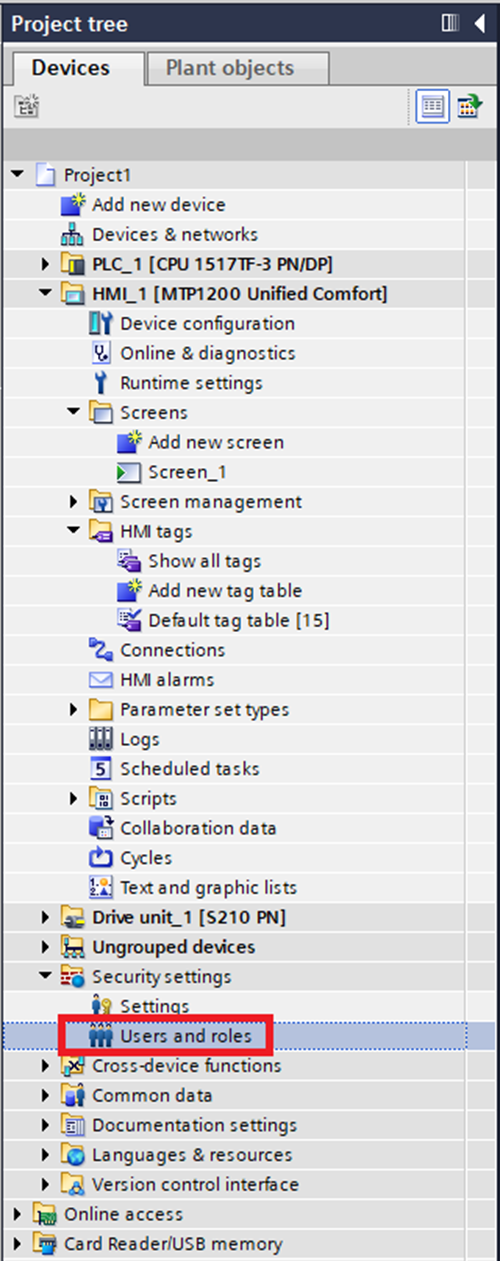Viewport: 500px width, 1261px height.
Task: Expand the Ungrouped devices node
Action: pyautogui.click(x=46, y=947)
